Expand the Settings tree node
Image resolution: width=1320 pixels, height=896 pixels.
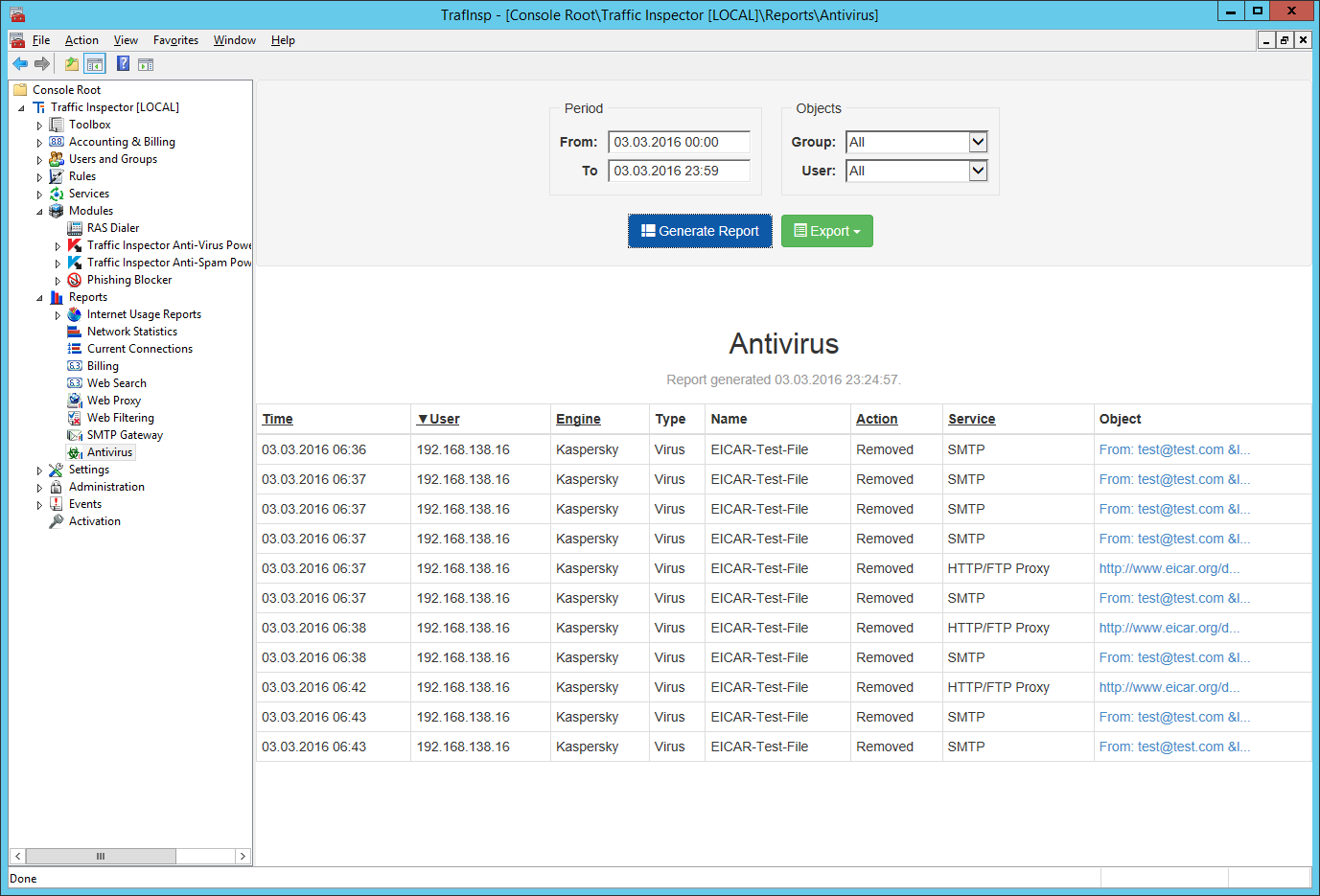(39, 471)
